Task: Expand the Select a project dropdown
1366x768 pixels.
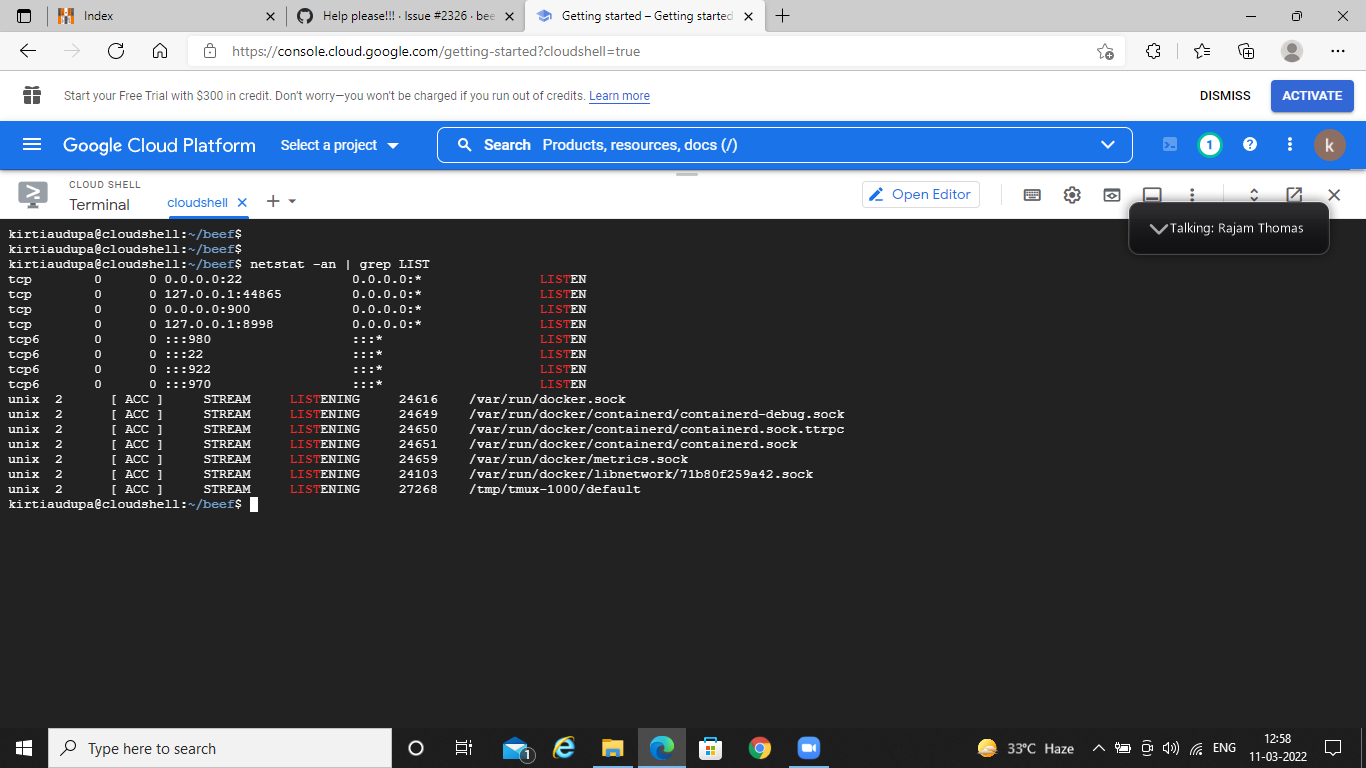Action: [x=339, y=144]
